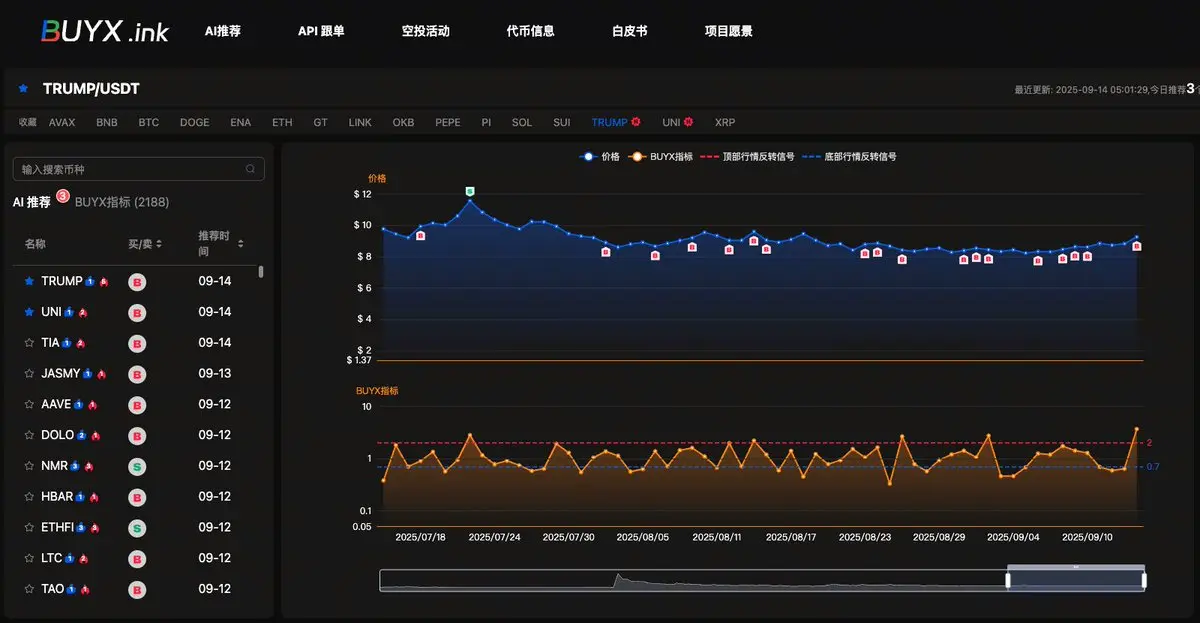Select DOGE in the favorites bar
This screenshot has height=623, width=1200.
pyautogui.click(x=195, y=122)
